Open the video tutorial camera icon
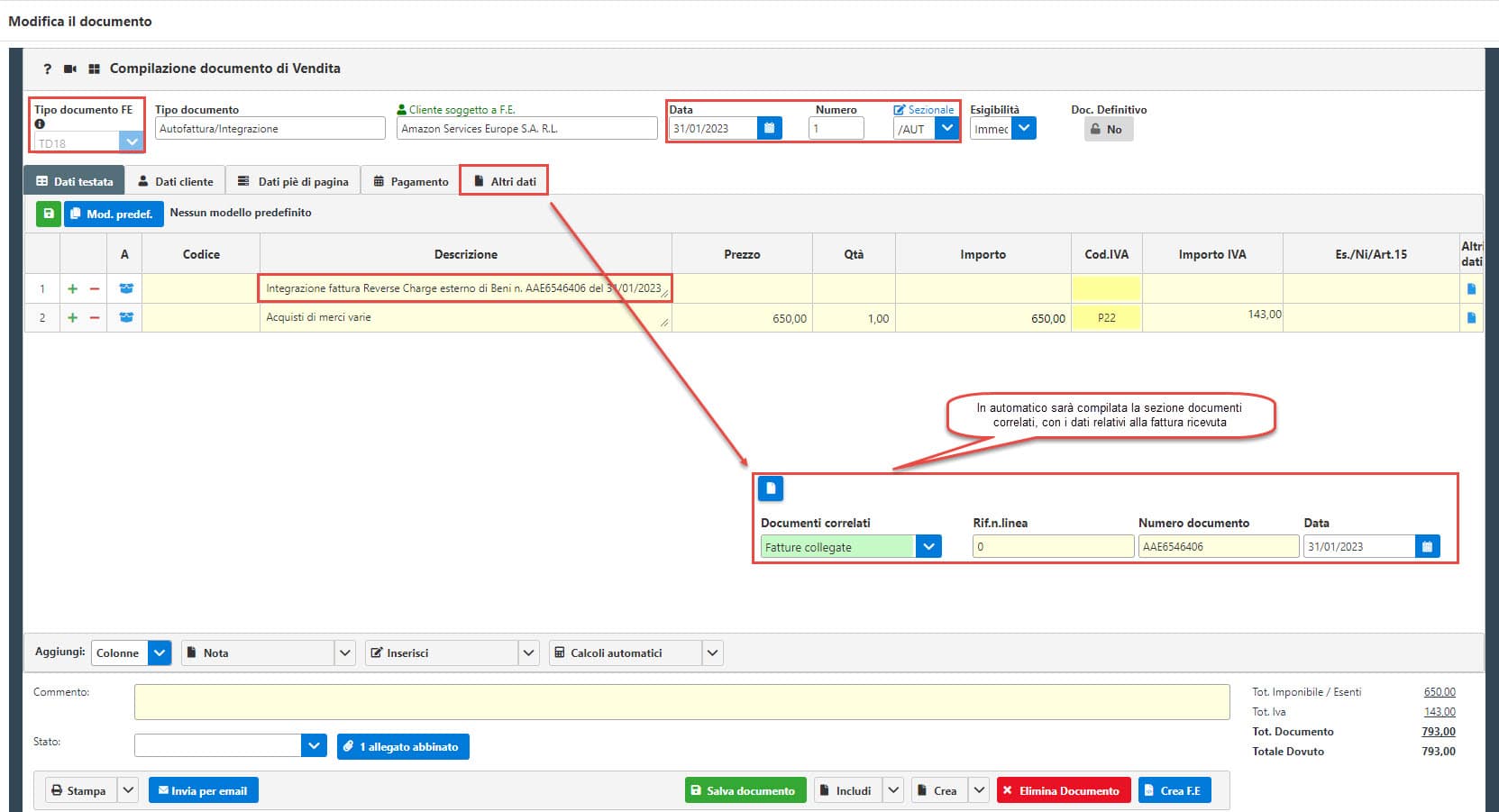Image resolution: width=1499 pixels, height=812 pixels. click(x=70, y=68)
